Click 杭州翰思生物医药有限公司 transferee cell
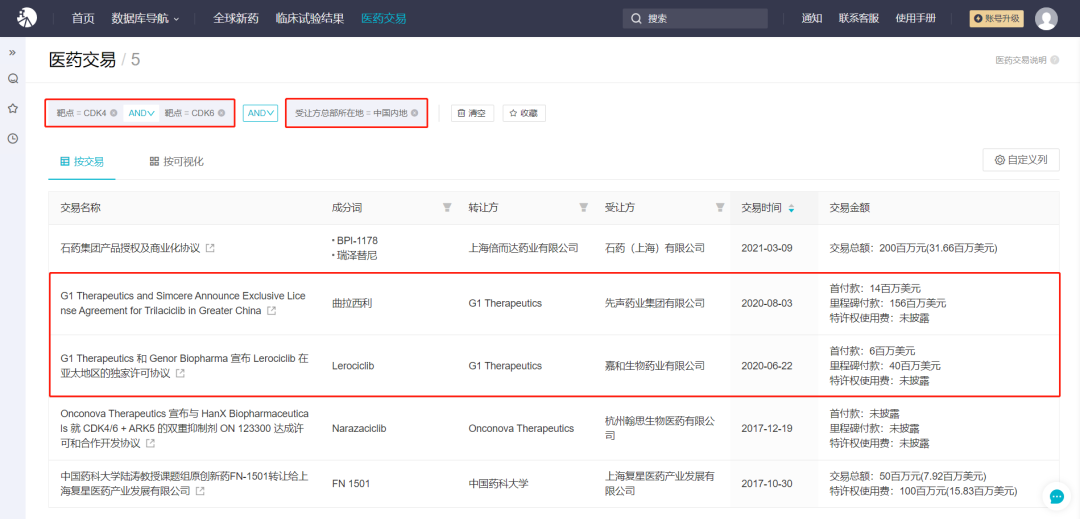The width and height of the screenshot is (1080, 519). tap(659, 428)
